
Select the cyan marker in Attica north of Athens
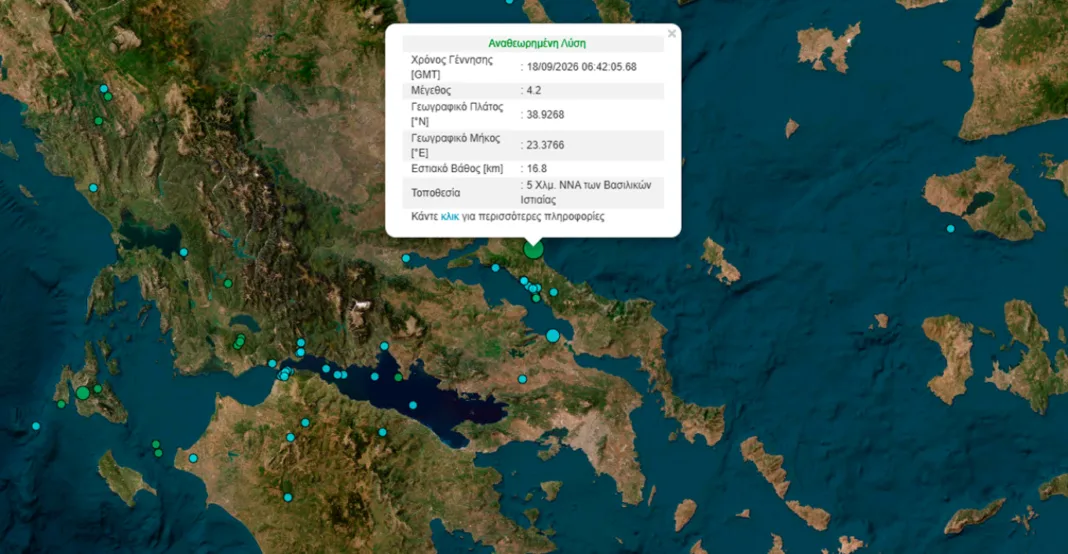522,379
